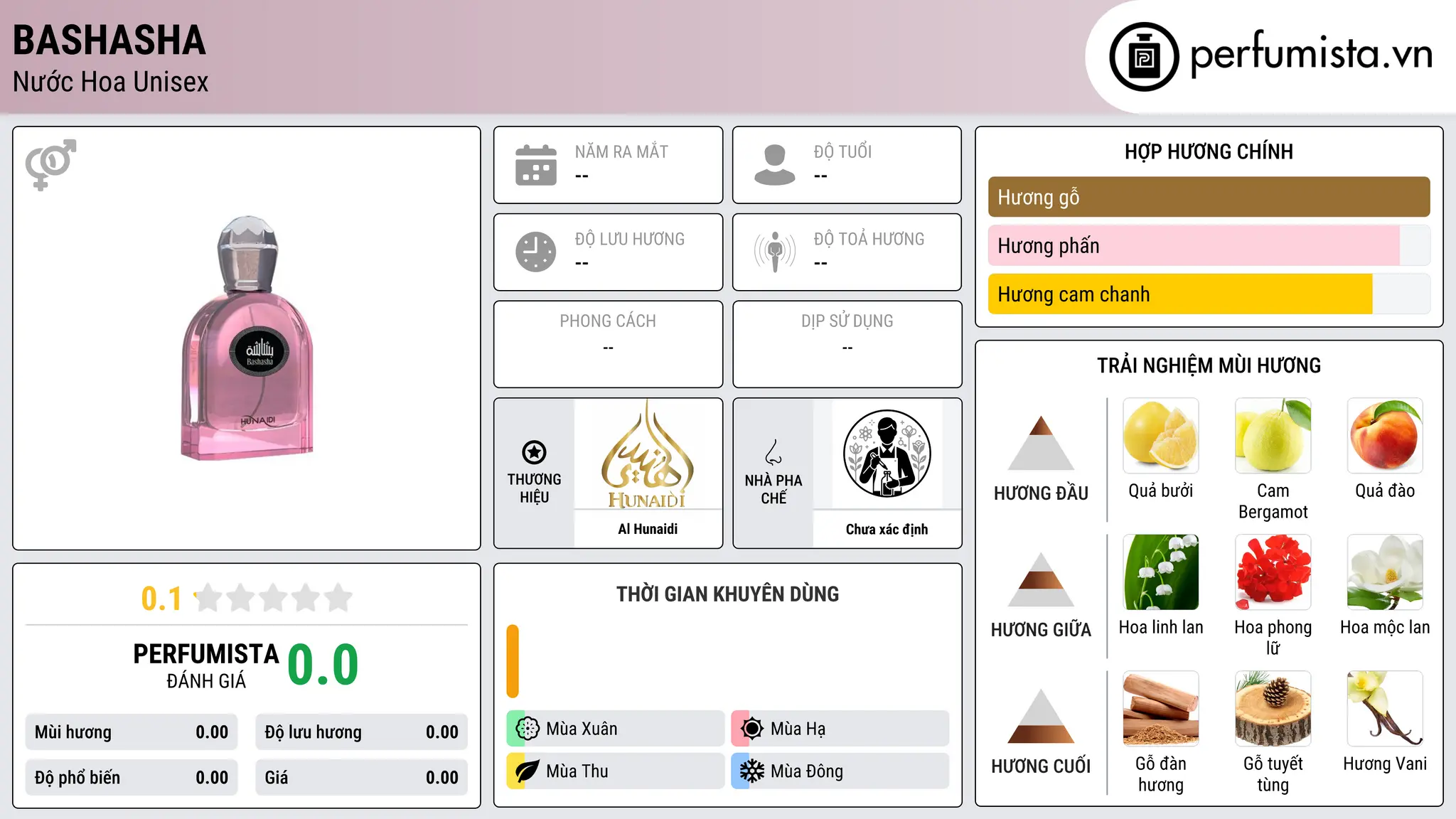Select the geranium note image

tap(1273, 572)
